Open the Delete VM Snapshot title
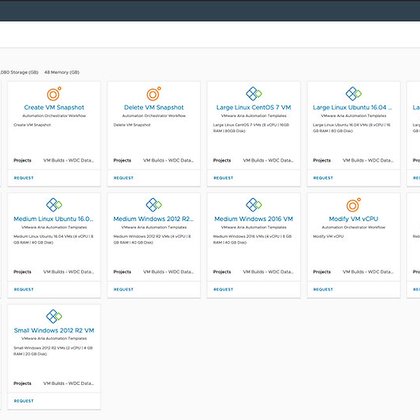 154,107
